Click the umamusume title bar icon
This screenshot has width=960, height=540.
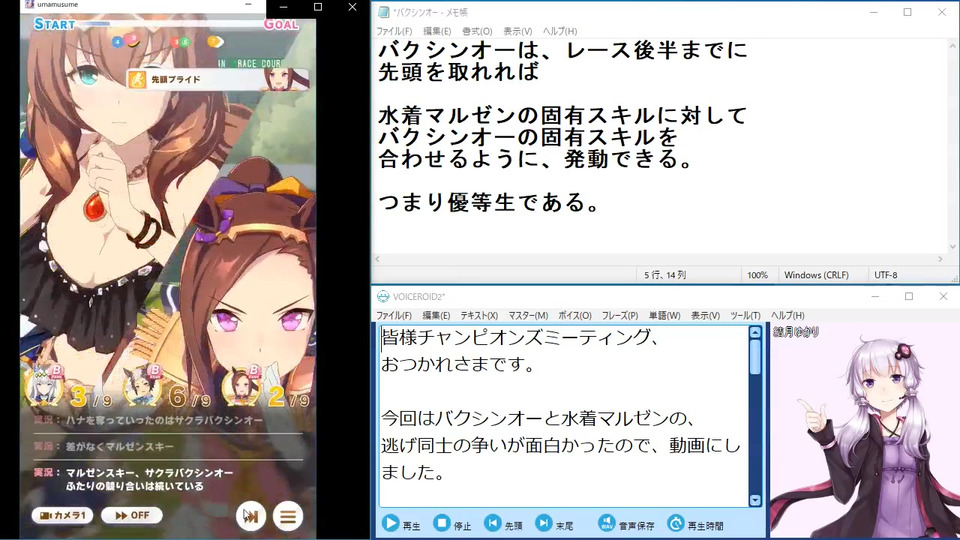pyautogui.click(x=29, y=4)
